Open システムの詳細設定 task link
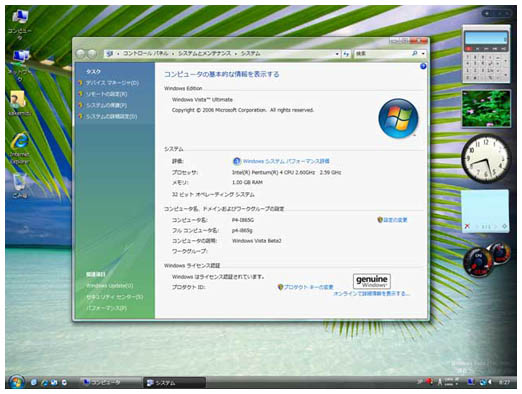Image resolution: width=522 pixels, height=394 pixels. tap(111, 117)
